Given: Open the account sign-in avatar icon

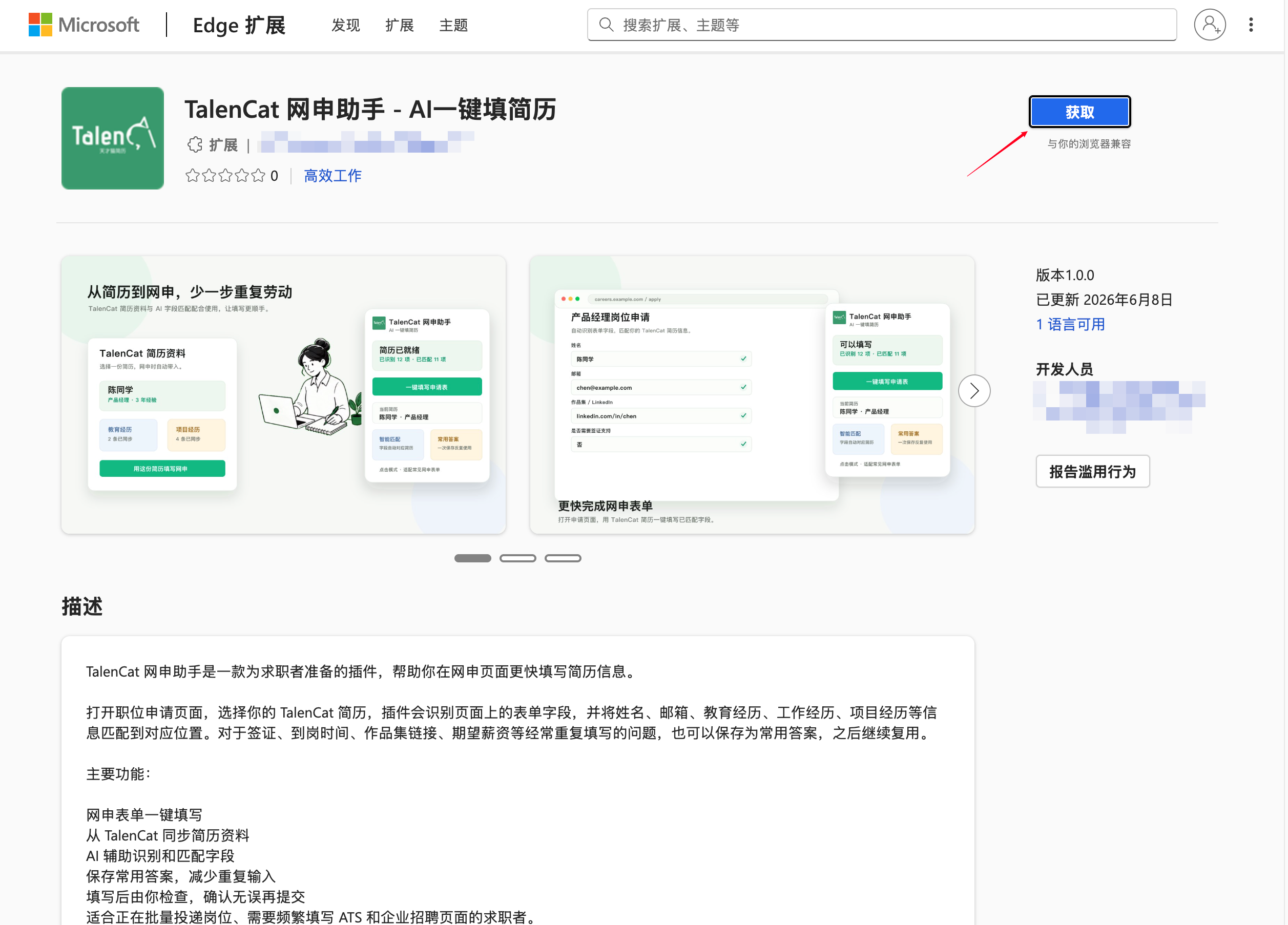Looking at the screenshot, I should point(1209,25).
